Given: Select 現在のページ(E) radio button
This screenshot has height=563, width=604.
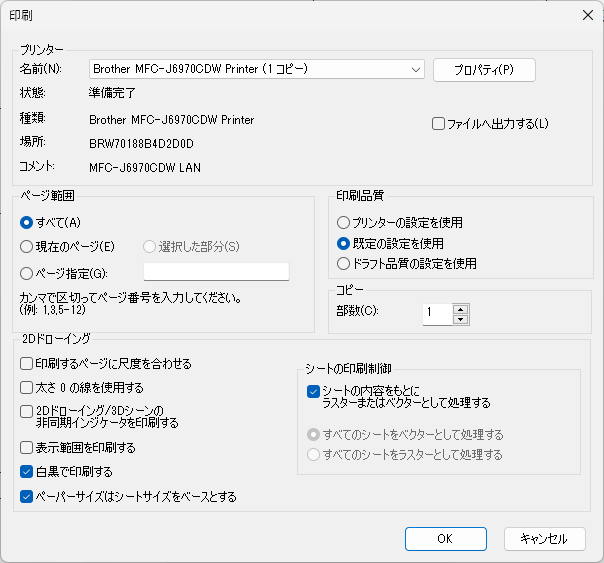Looking at the screenshot, I should coord(27,246).
